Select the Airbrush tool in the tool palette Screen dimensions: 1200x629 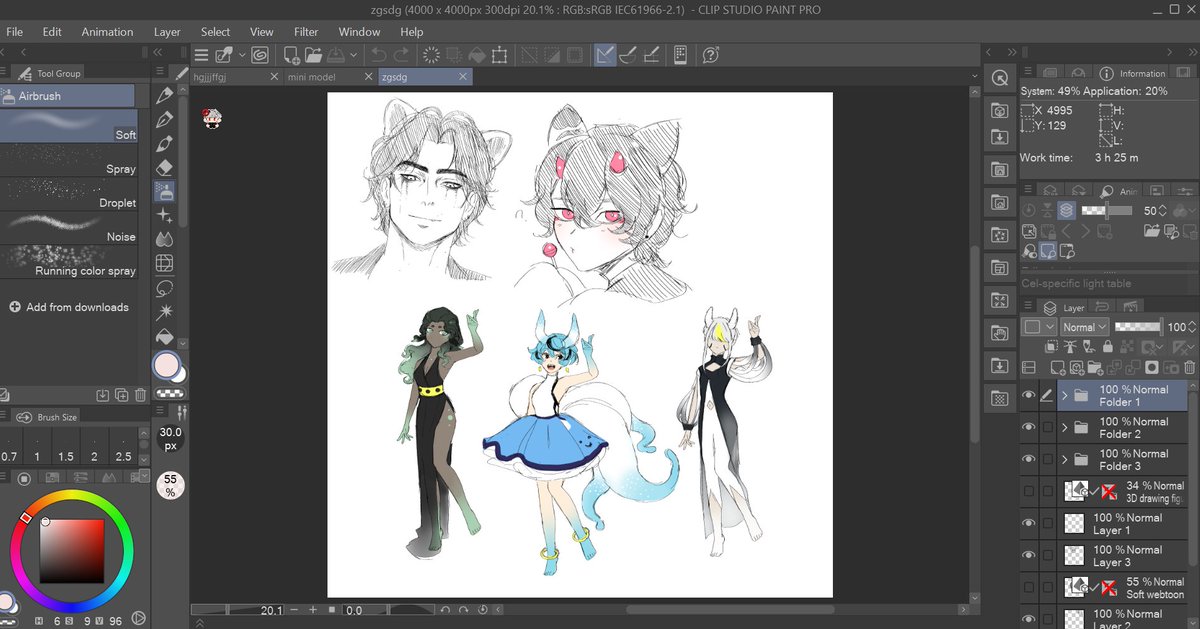tap(166, 191)
